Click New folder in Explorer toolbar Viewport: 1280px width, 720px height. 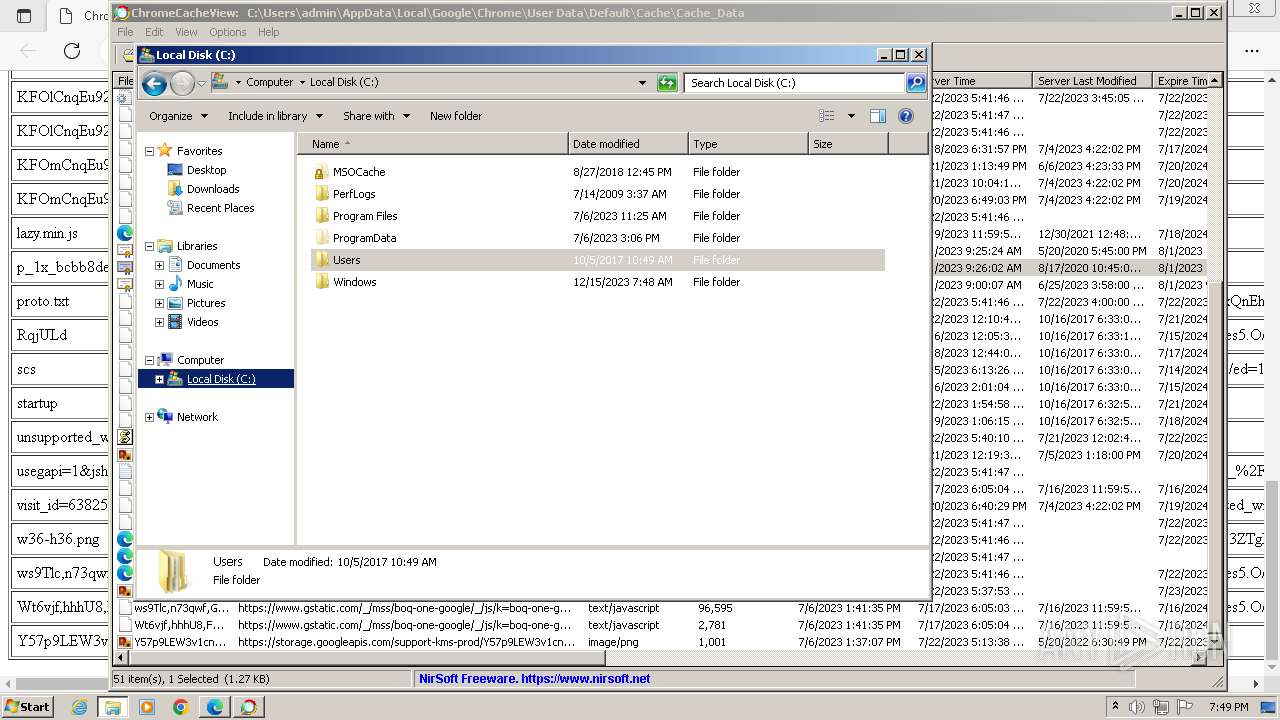pos(456,116)
